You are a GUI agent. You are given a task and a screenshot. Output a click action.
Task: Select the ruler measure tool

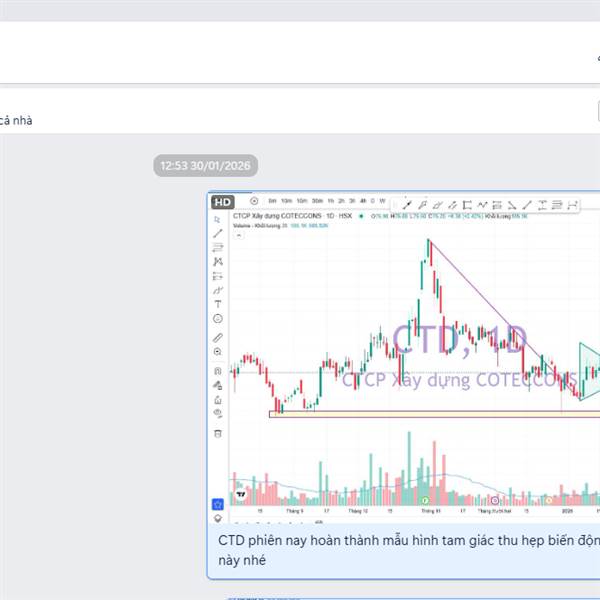click(x=218, y=338)
